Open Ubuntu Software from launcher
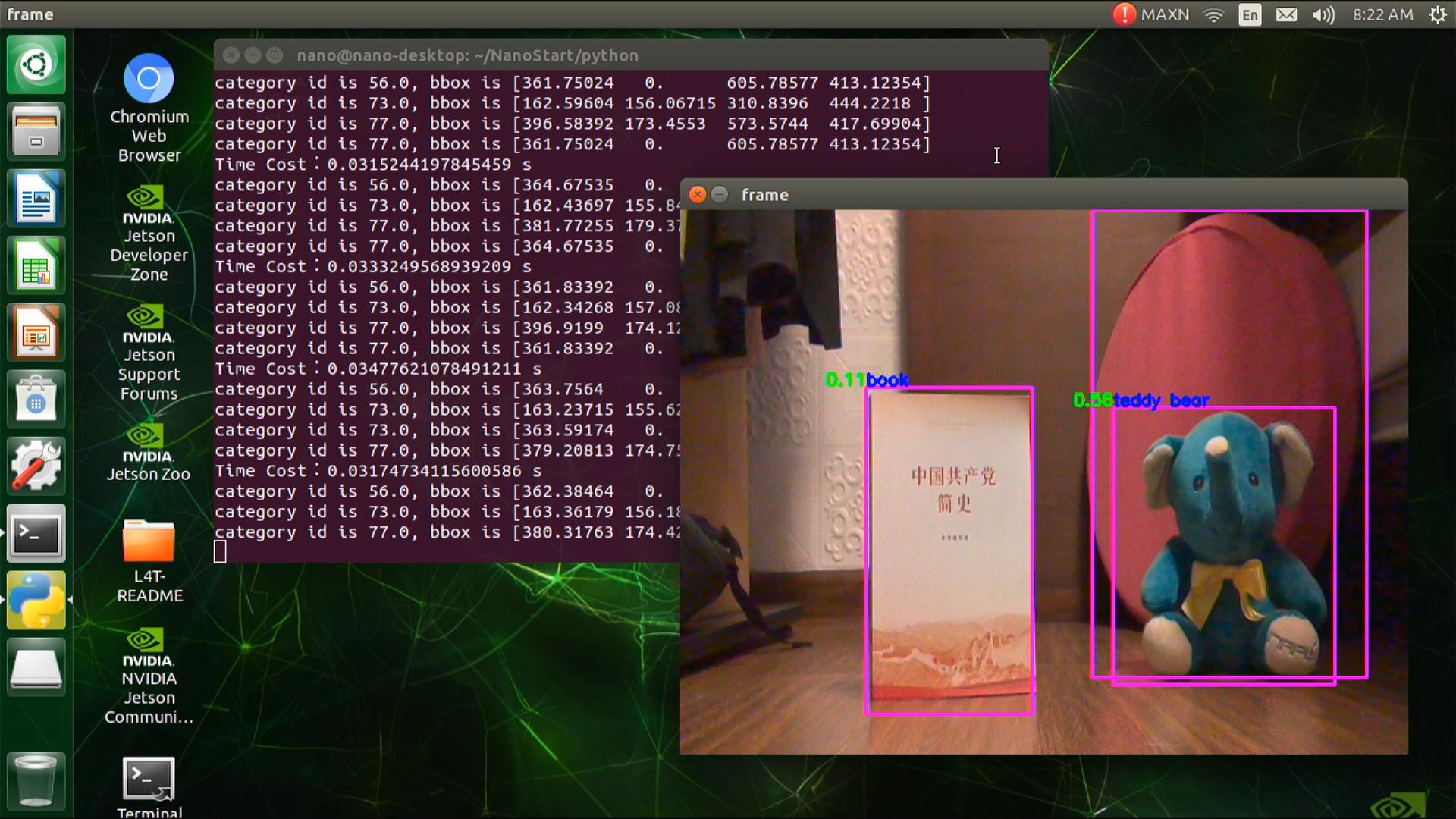This screenshot has height=819, width=1456. [36, 400]
